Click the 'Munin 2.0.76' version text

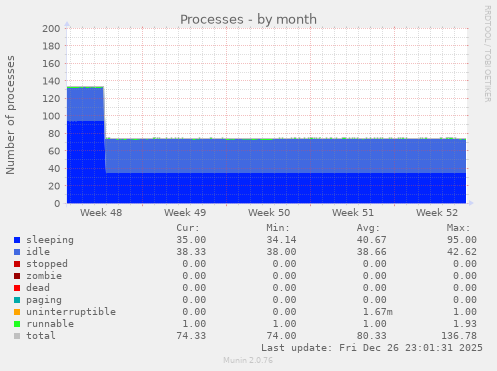248,360
